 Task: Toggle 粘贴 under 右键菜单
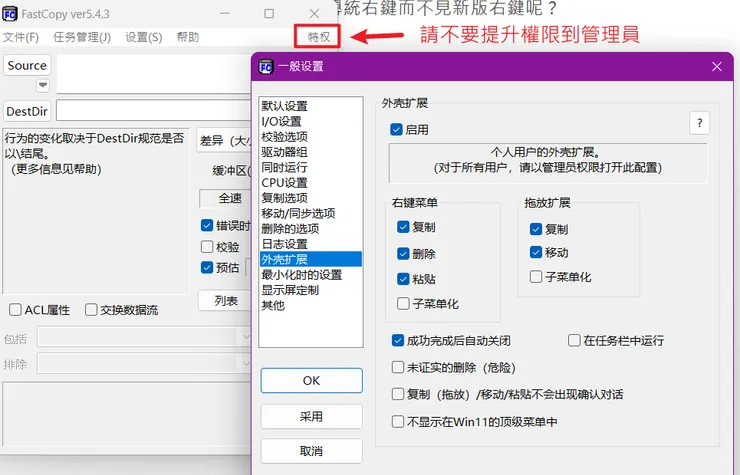tap(403, 279)
